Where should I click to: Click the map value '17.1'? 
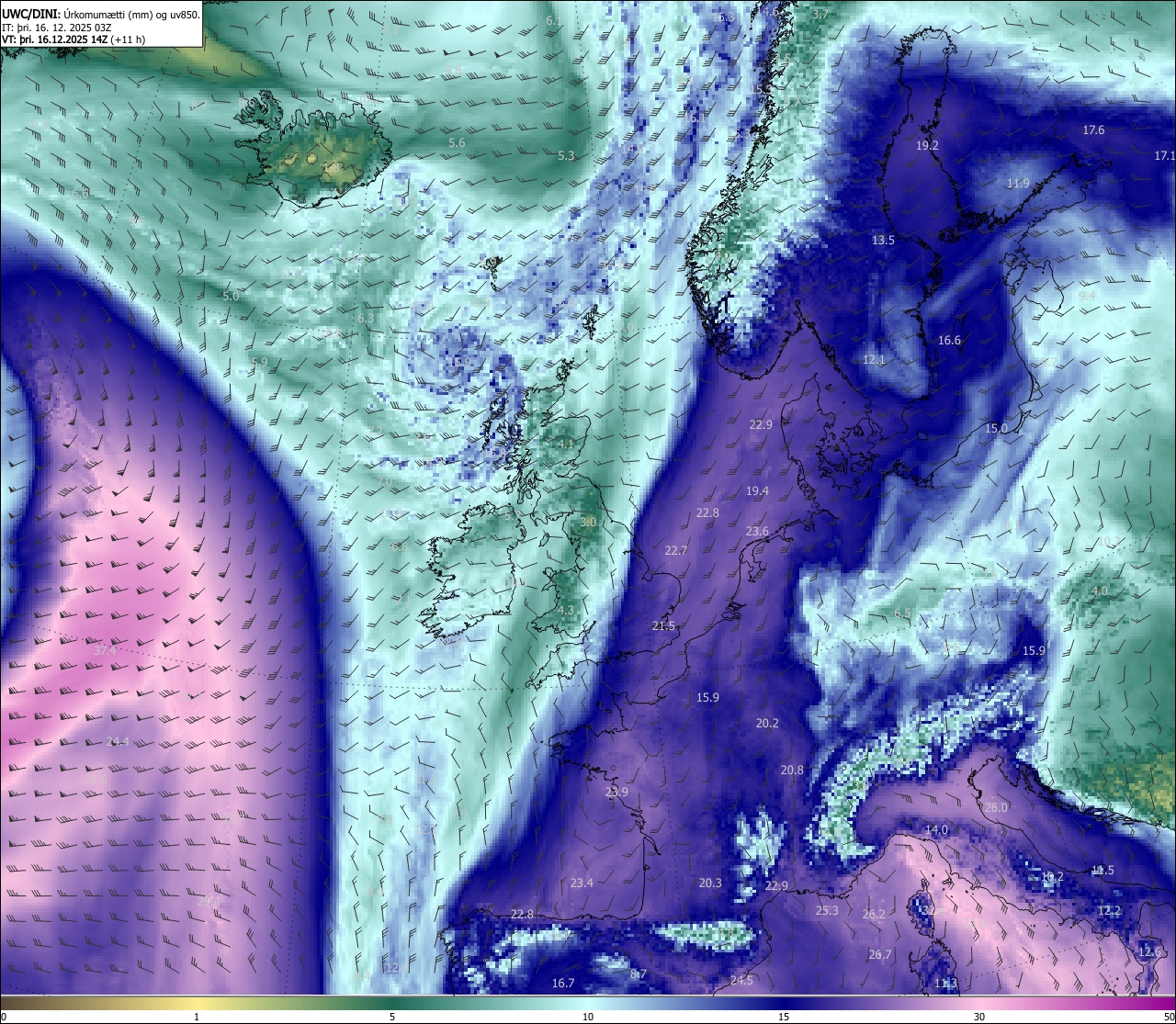[x=1164, y=155]
